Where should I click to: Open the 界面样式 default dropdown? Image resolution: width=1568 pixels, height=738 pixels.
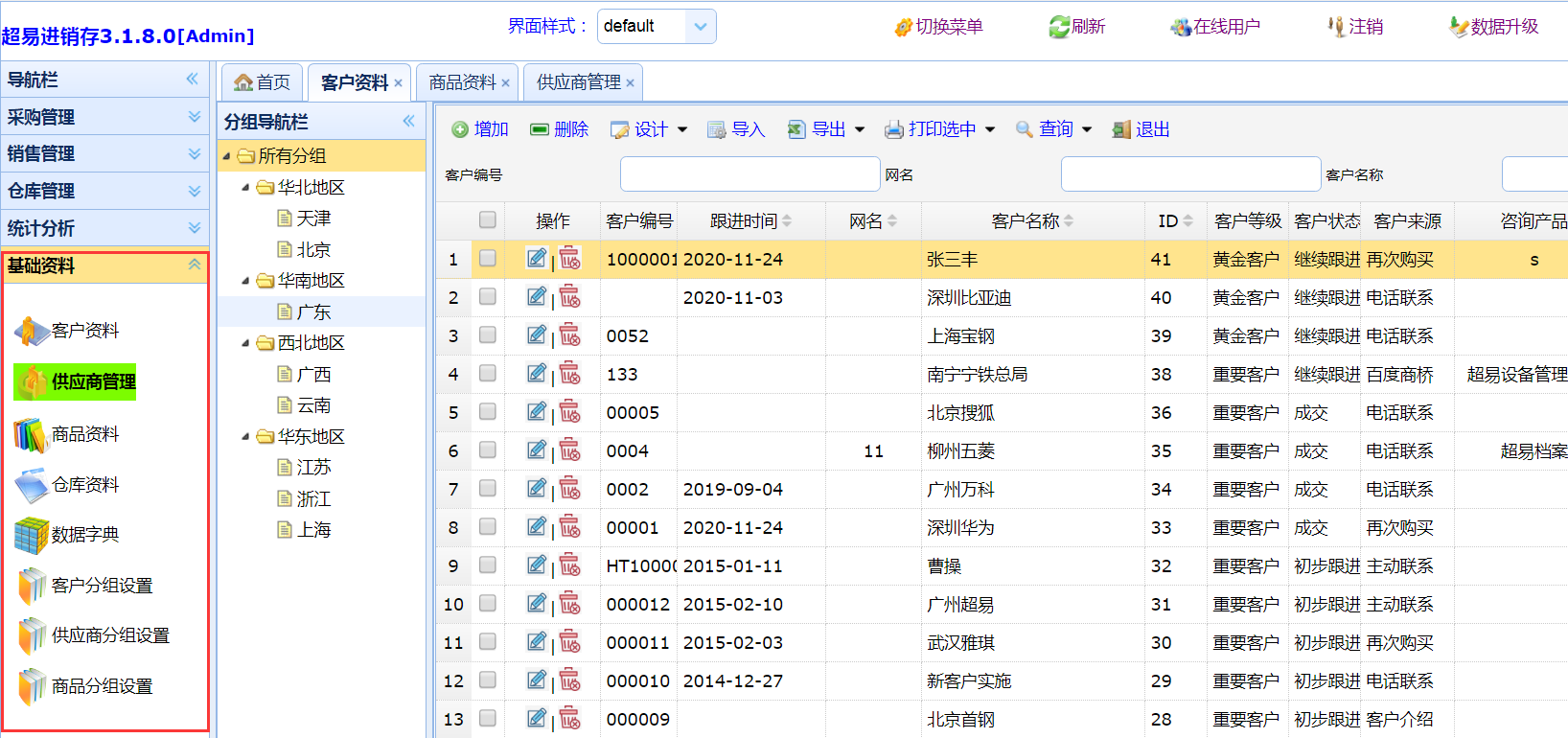(700, 27)
